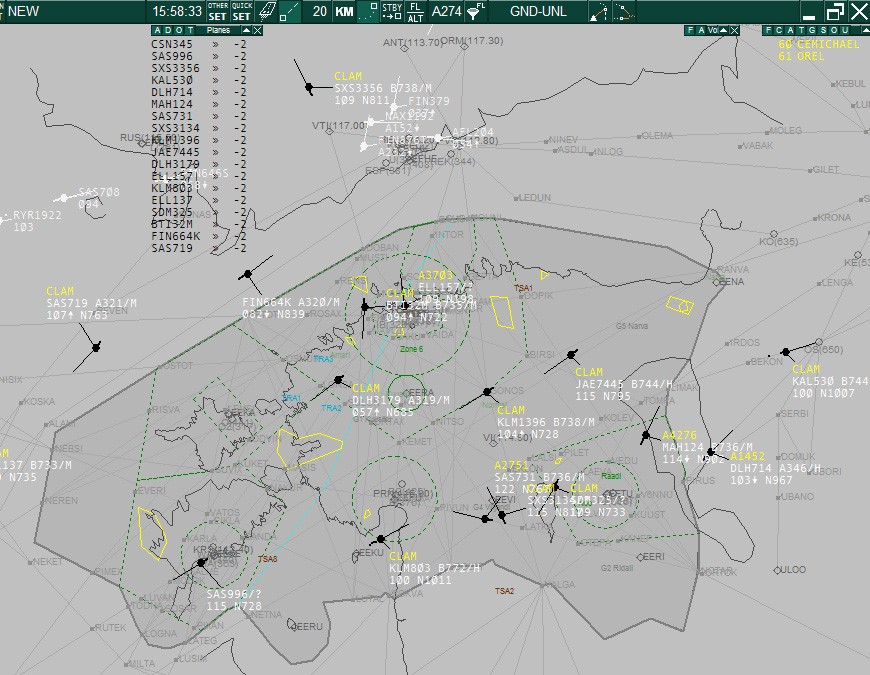
Task: Toggle the F button in voice panel
Action: [x=690, y=31]
